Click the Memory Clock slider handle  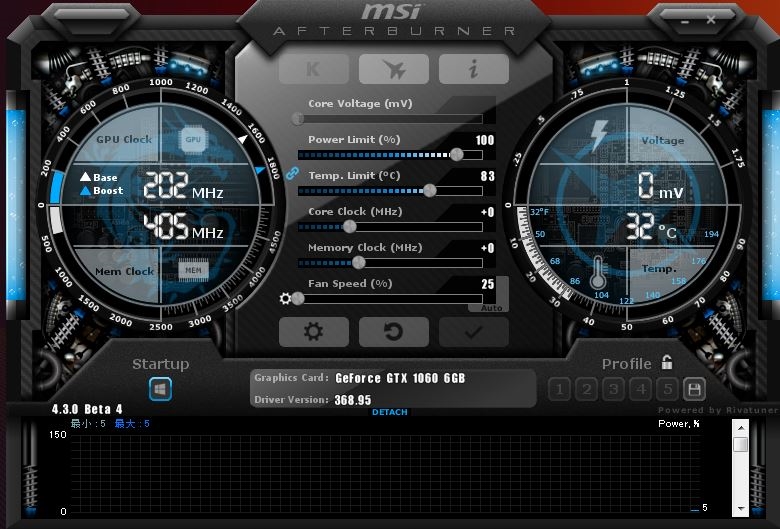pyautogui.click(x=359, y=263)
